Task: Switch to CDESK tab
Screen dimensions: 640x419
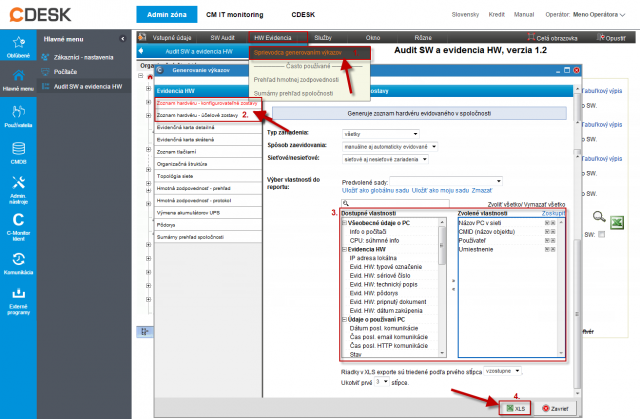Action: [303, 15]
